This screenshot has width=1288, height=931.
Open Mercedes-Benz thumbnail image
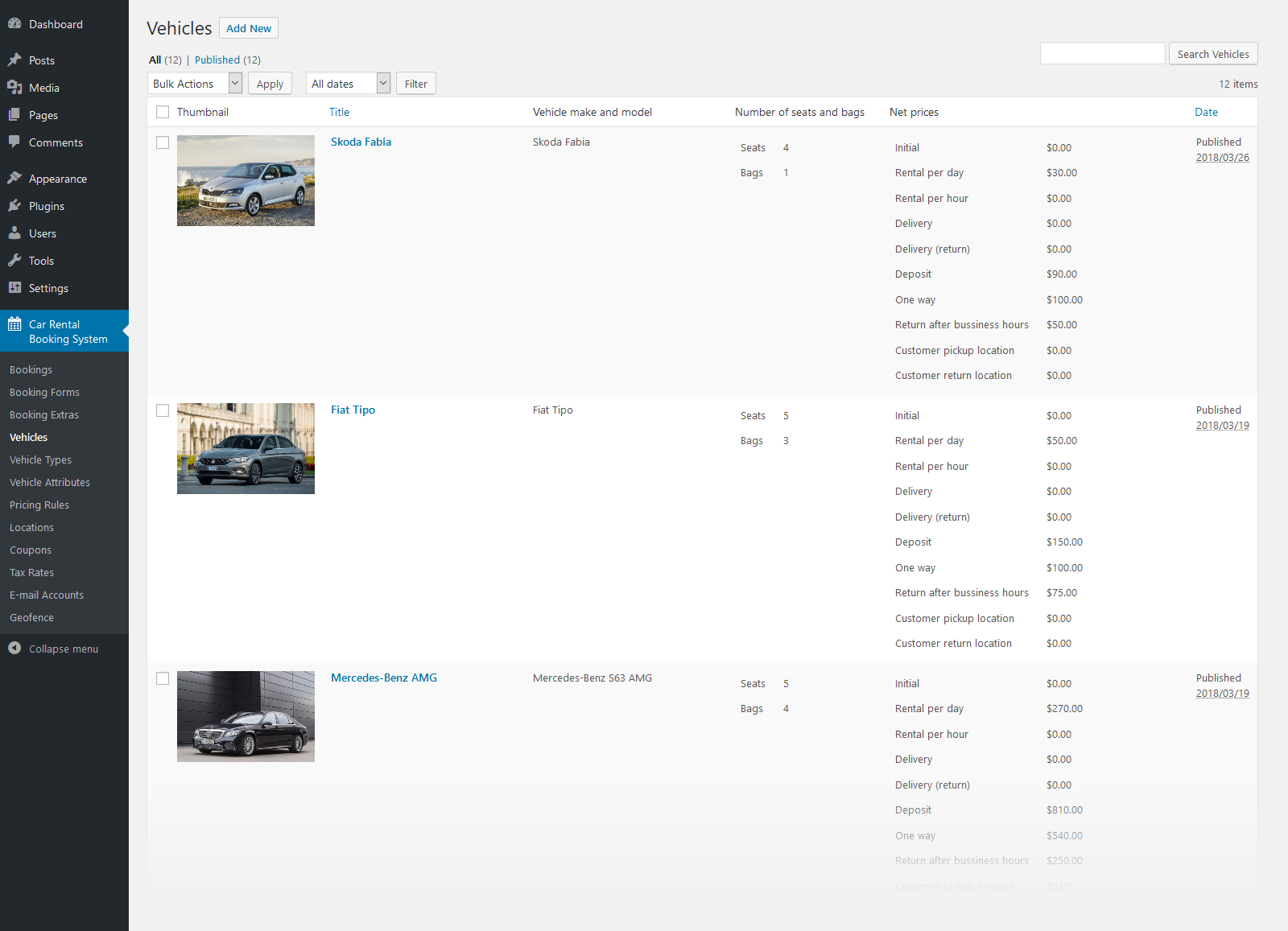pos(246,716)
